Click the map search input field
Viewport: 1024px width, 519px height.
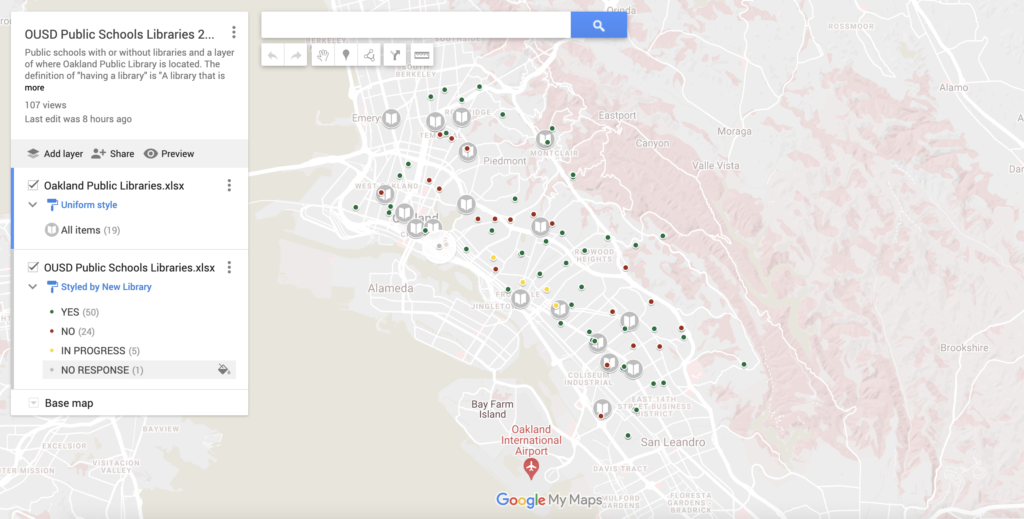click(416, 25)
